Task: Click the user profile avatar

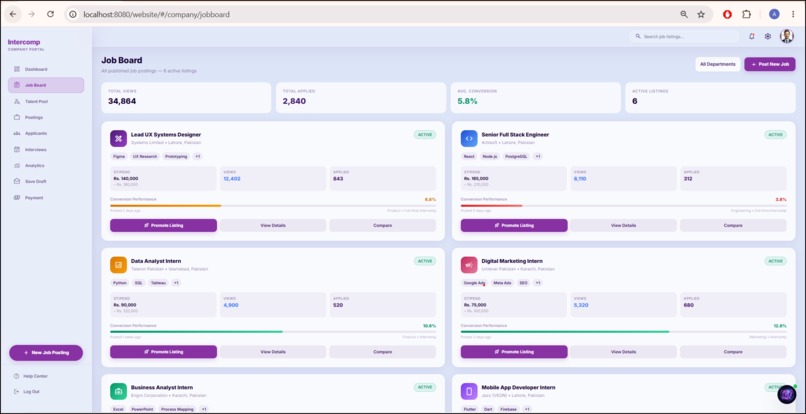Action: point(786,36)
